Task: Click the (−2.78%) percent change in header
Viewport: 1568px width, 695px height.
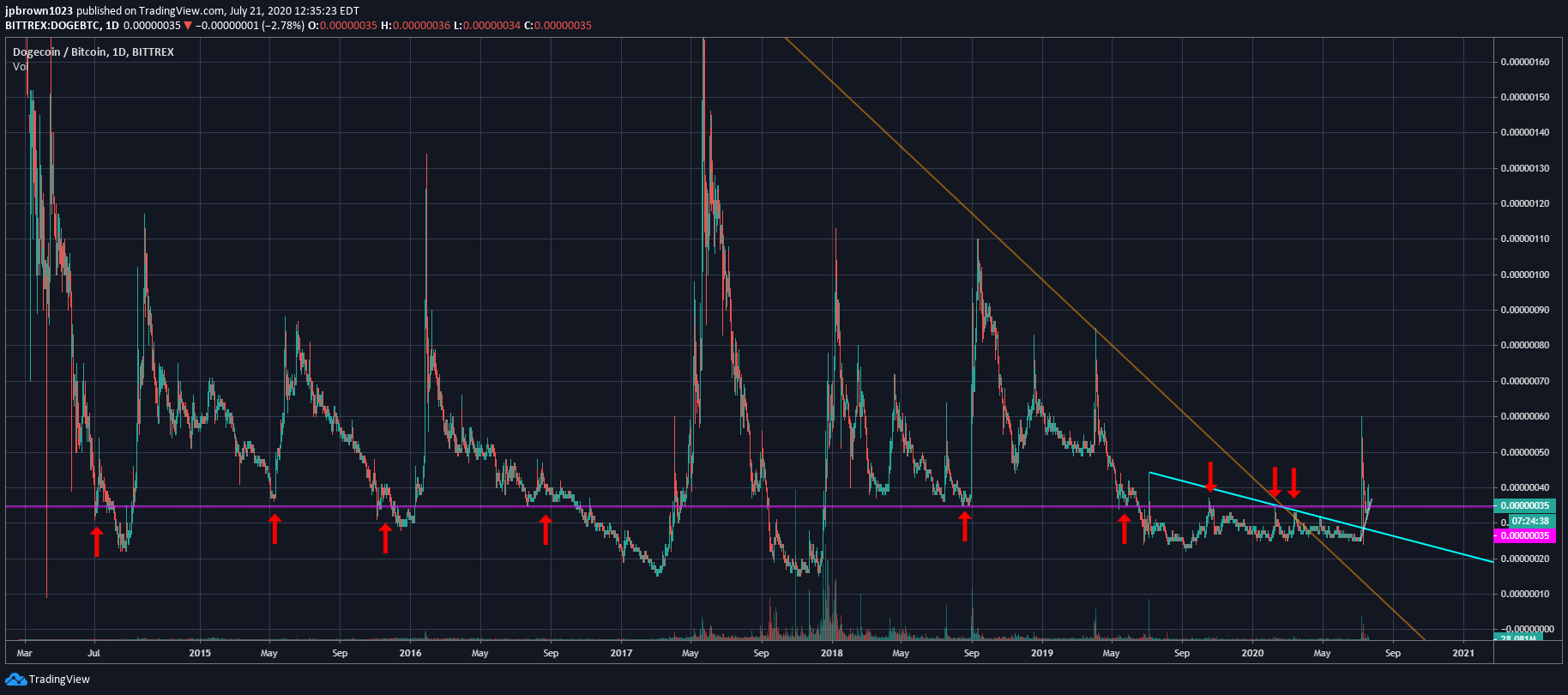Action: (282, 26)
